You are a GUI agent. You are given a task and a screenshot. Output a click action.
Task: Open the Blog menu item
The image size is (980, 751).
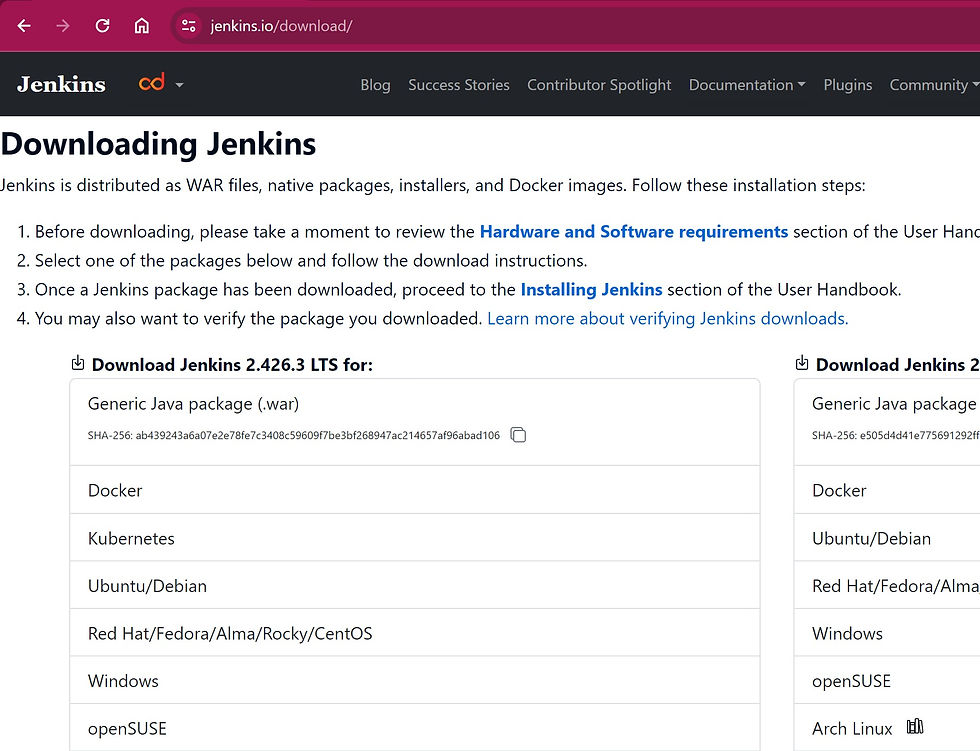pos(375,85)
